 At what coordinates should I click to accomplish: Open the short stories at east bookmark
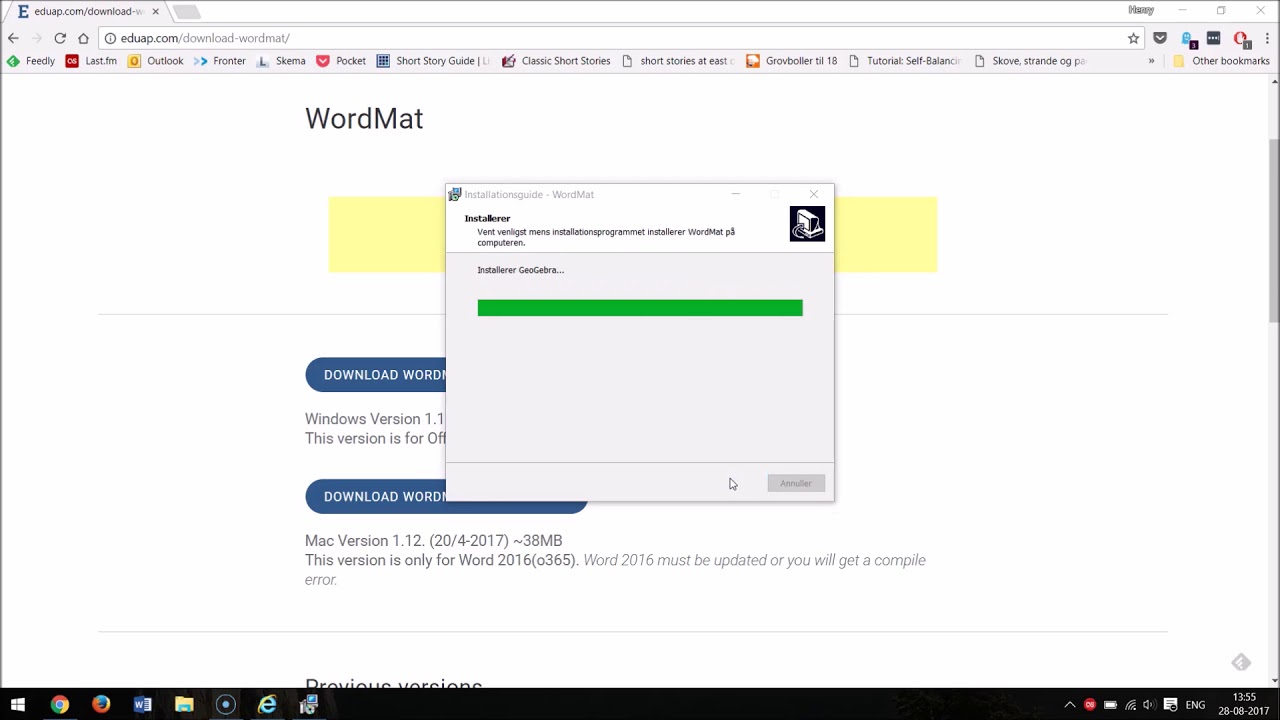(x=678, y=61)
